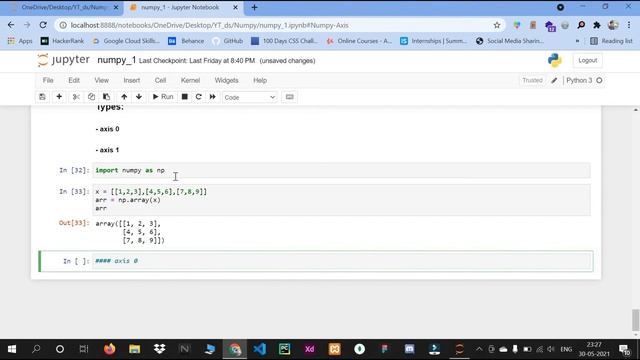Viewport: 640px width, 360px height.
Task: Save the notebook with the floppy disk icon
Action: click(x=42, y=97)
